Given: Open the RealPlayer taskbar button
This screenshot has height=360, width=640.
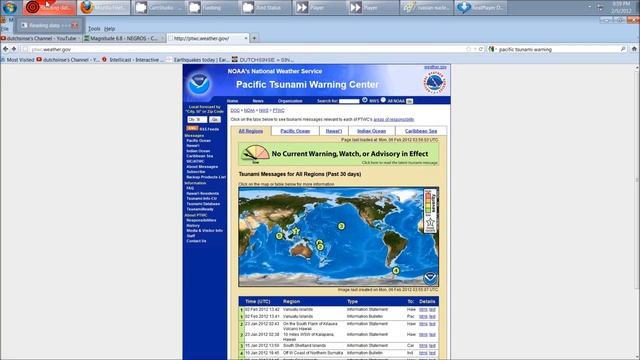Looking at the screenshot, I should pyautogui.click(x=481, y=7).
